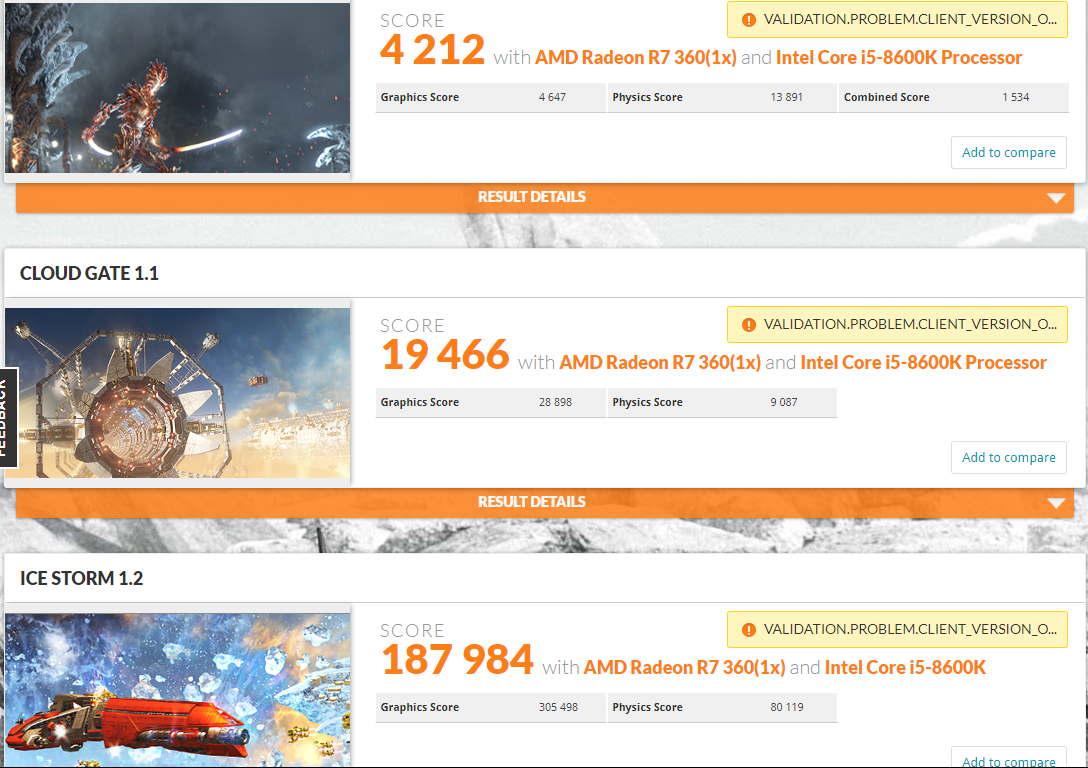Add Ice Storm result to compare
1088x768 pixels.
click(1008, 758)
